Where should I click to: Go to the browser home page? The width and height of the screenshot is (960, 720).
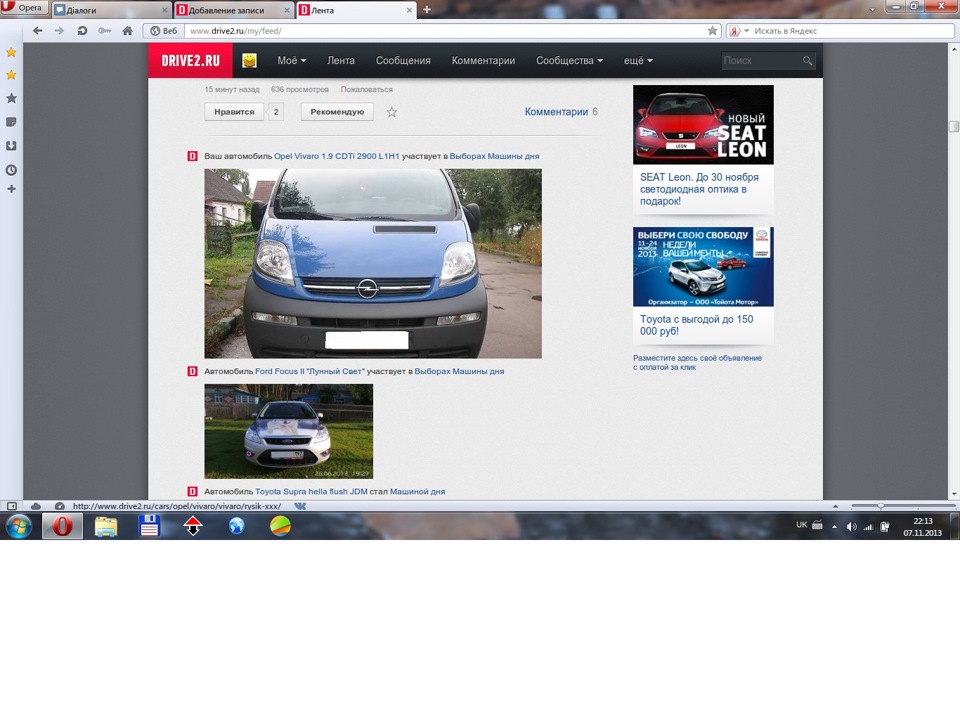(x=127, y=31)
